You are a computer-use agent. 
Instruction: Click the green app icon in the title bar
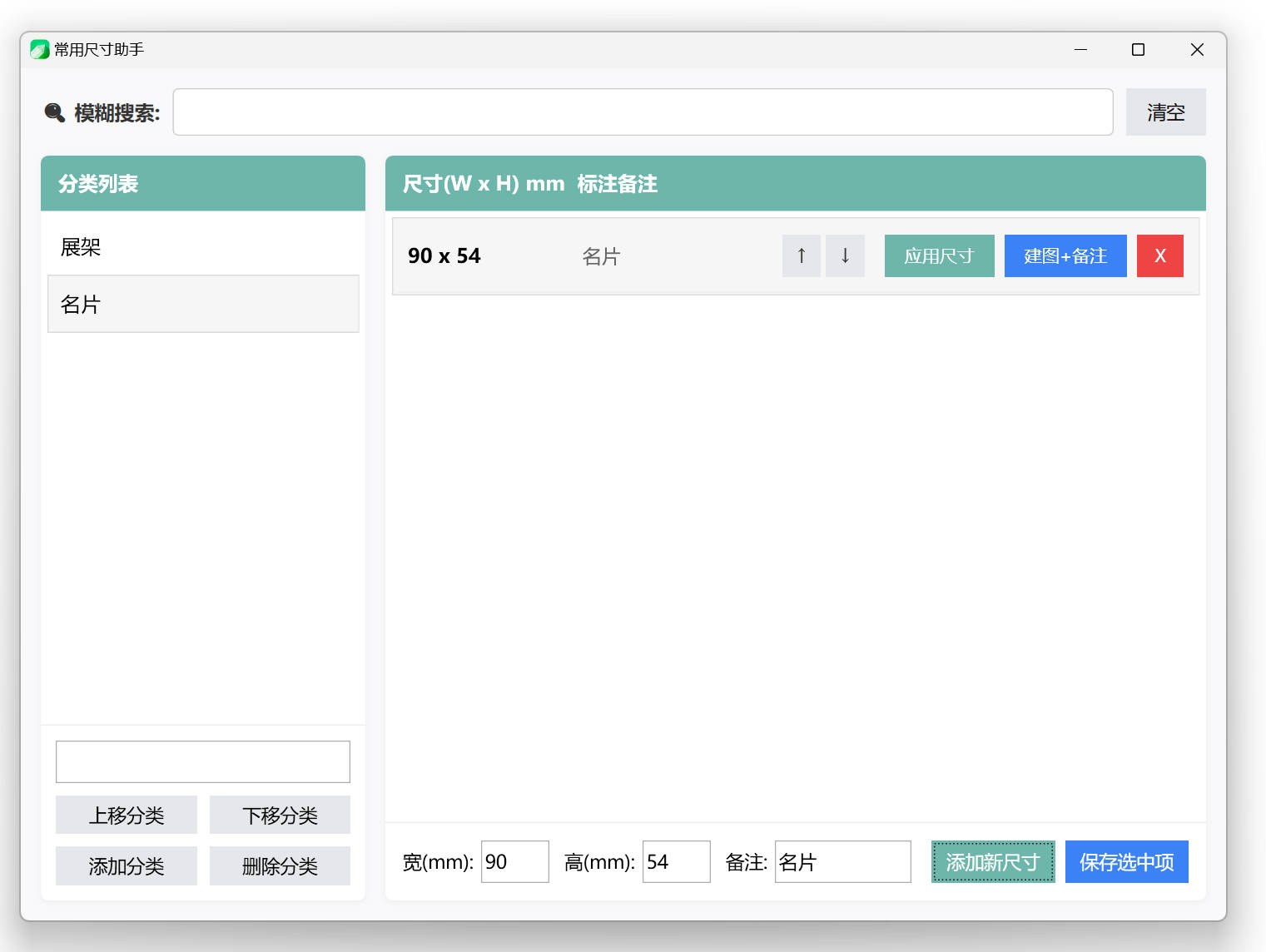click(x=39, y=50)
